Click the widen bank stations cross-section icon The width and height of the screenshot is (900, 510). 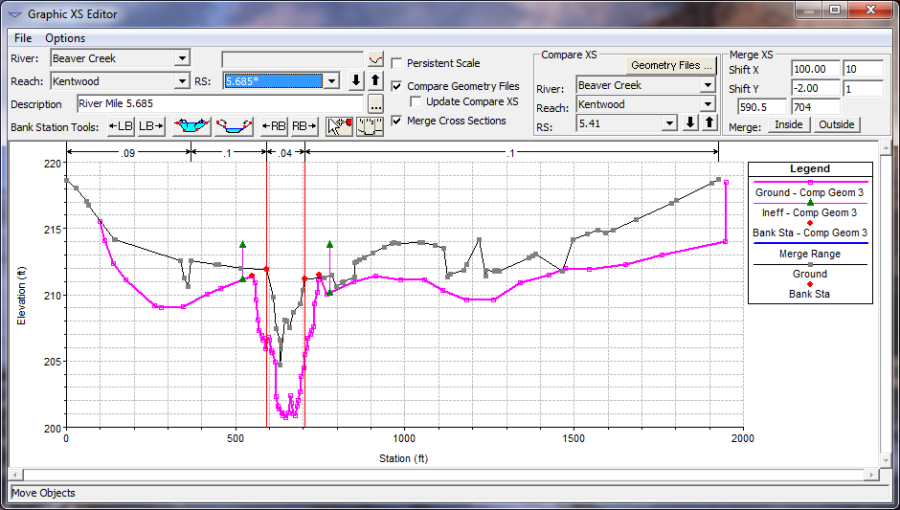[x=190, y=127]
